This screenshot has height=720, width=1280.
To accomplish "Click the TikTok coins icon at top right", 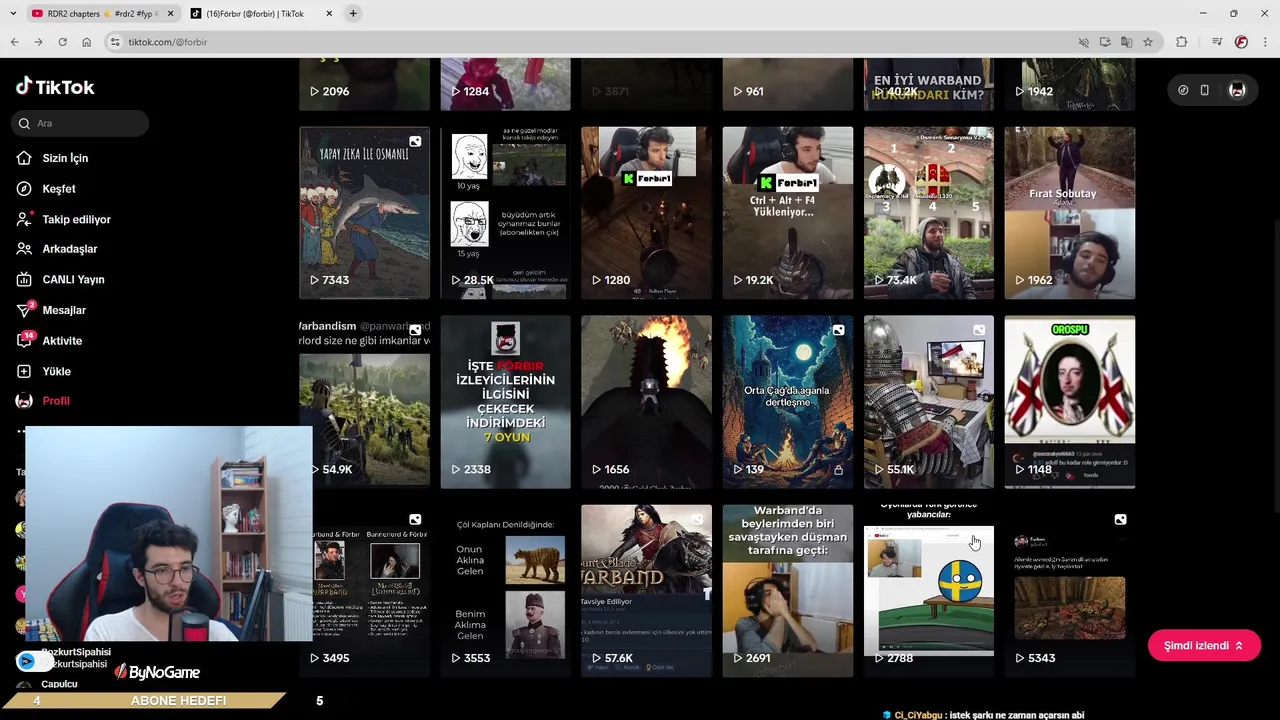I will click(x=1183, y=90).
